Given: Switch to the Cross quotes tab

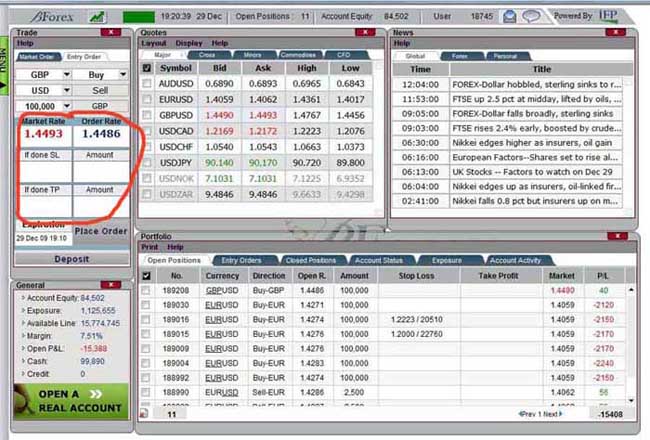Looking at the screenshot, I should [207, 55].
